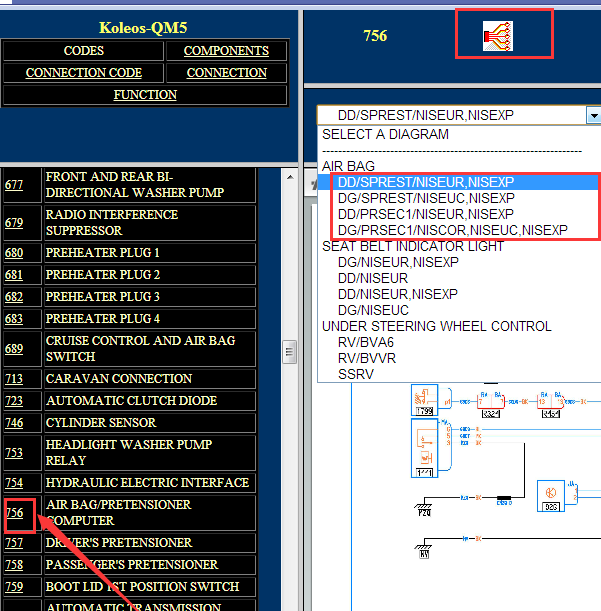This screenshot has width=601, height=611.
Task: Open component code 756
Action: (x=15, y=513)
